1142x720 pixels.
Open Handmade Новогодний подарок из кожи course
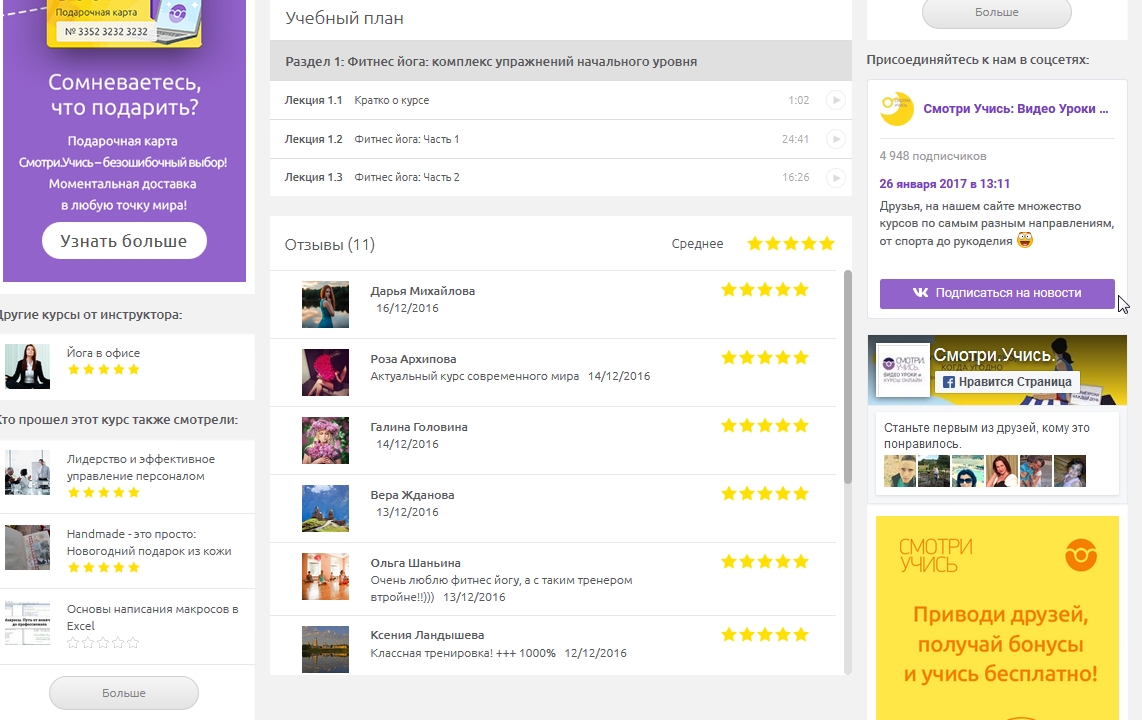coord(149,542)
